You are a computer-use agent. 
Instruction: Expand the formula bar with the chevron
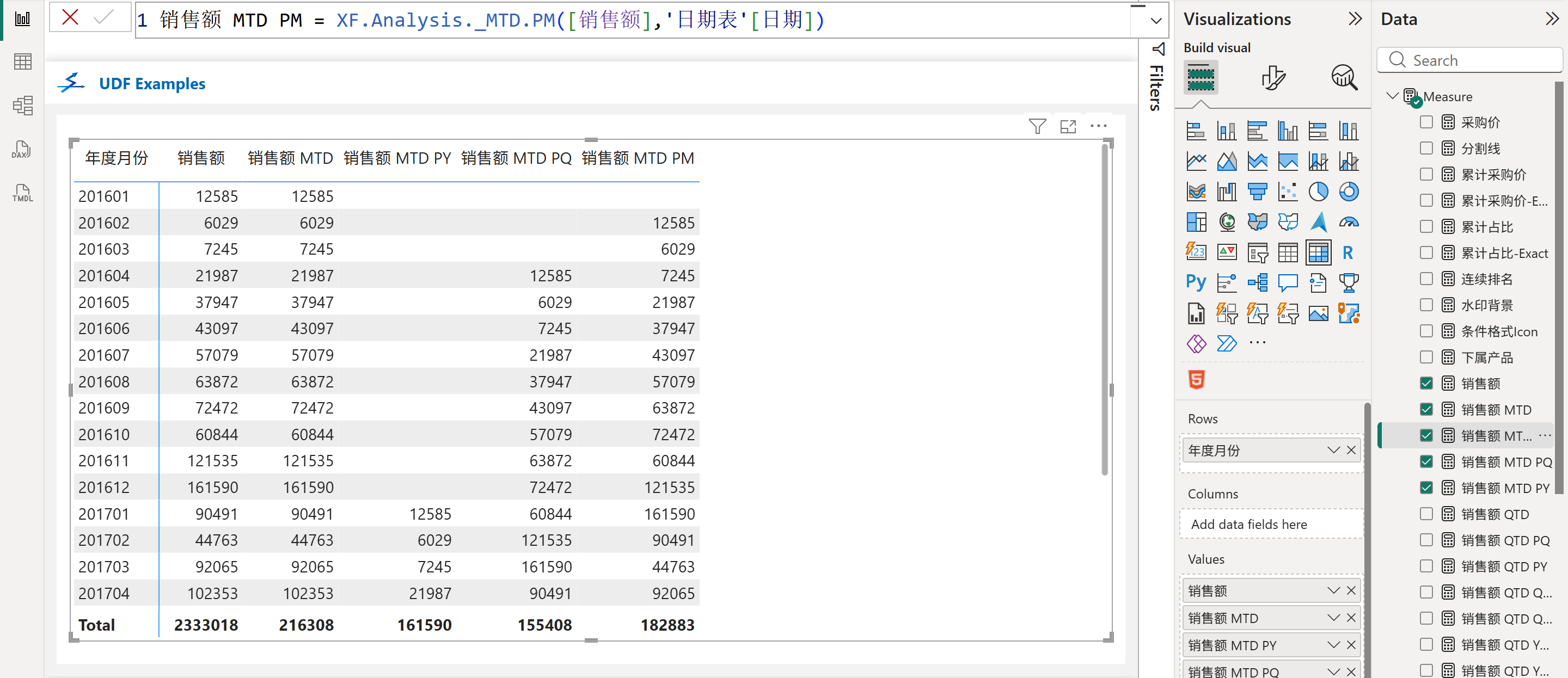[1156, 21]
